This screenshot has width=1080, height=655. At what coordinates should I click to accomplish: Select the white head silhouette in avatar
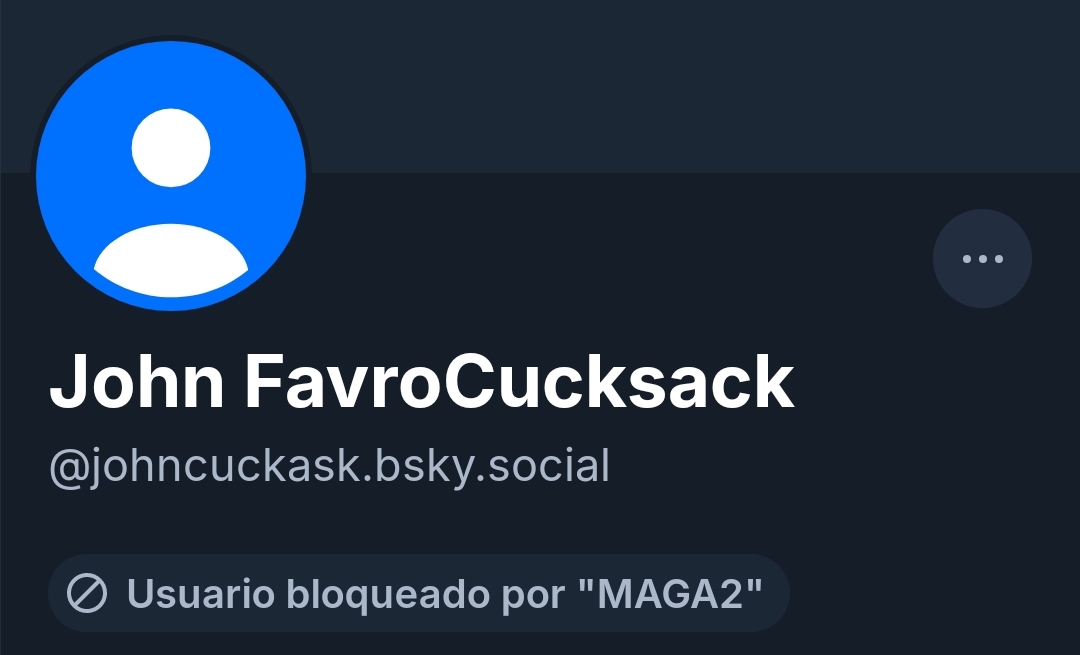171,147
